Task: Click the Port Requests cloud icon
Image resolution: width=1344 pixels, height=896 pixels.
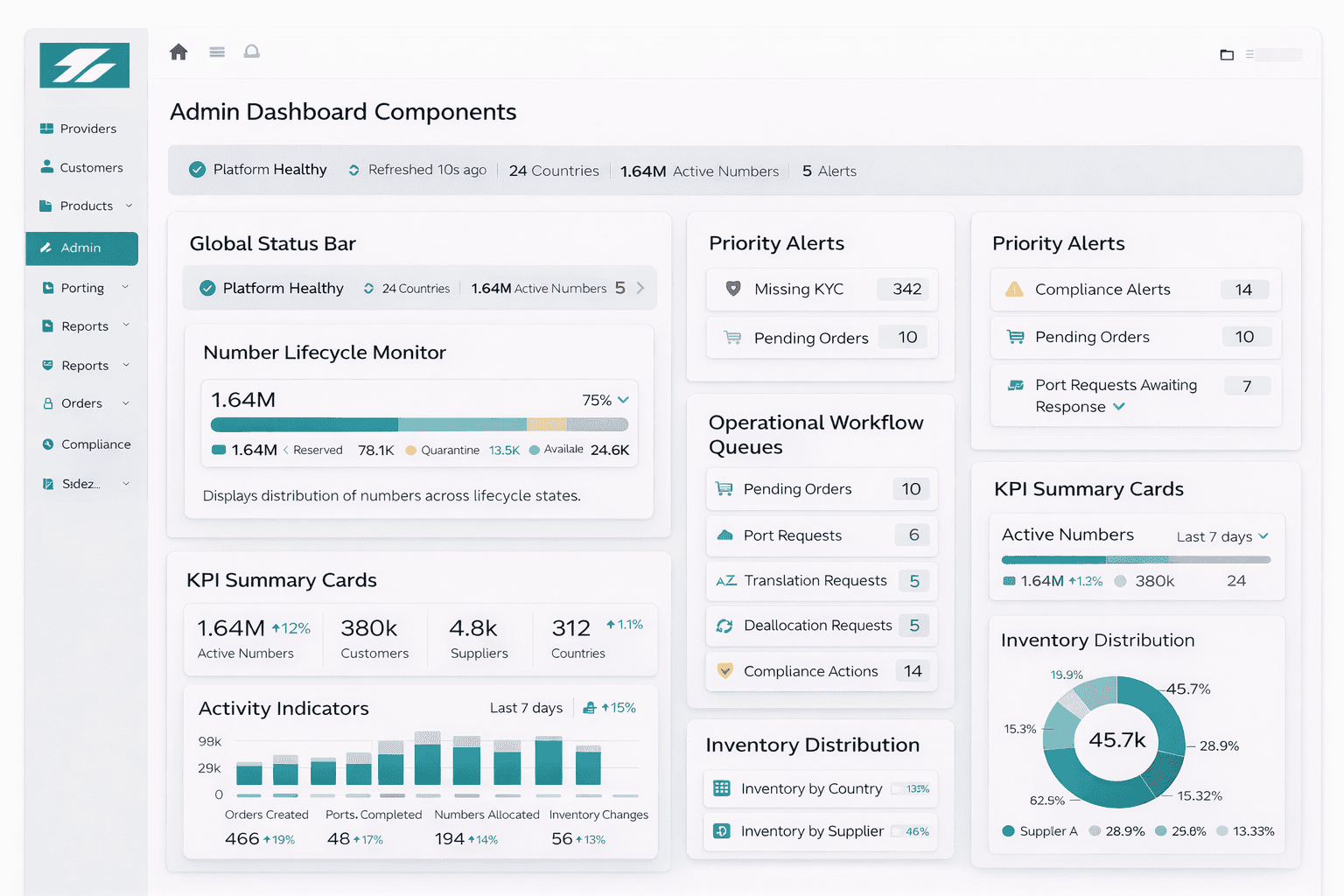Action: tap(724, 535)
